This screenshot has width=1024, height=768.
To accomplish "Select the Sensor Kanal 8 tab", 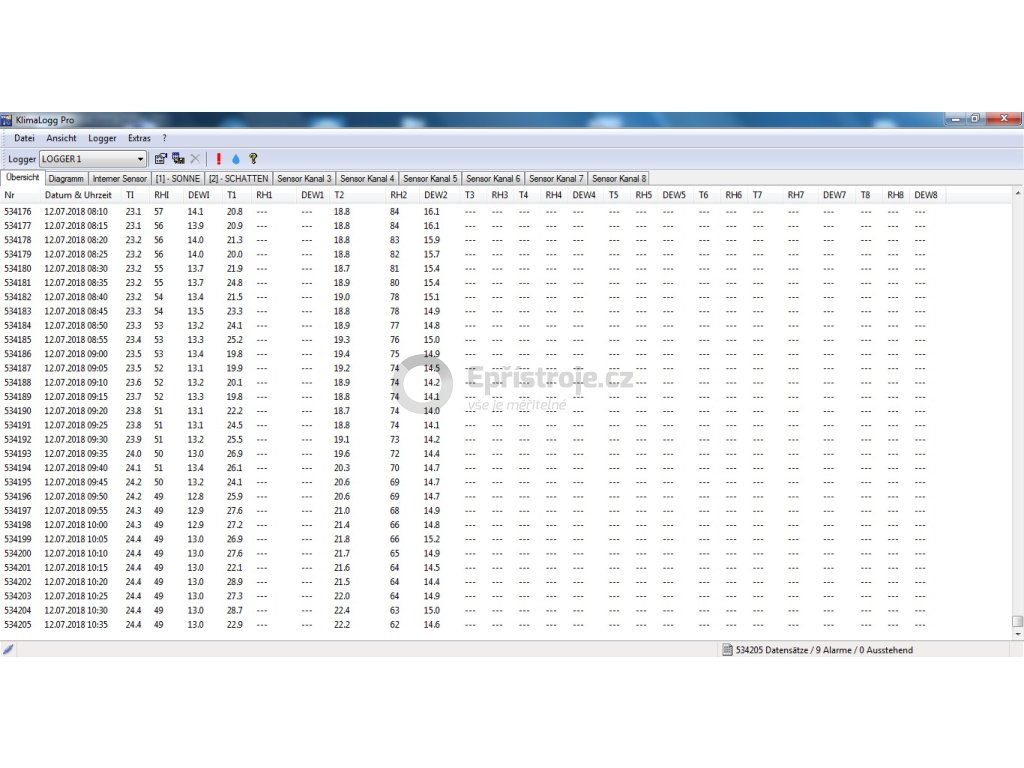I will (619, 179).
